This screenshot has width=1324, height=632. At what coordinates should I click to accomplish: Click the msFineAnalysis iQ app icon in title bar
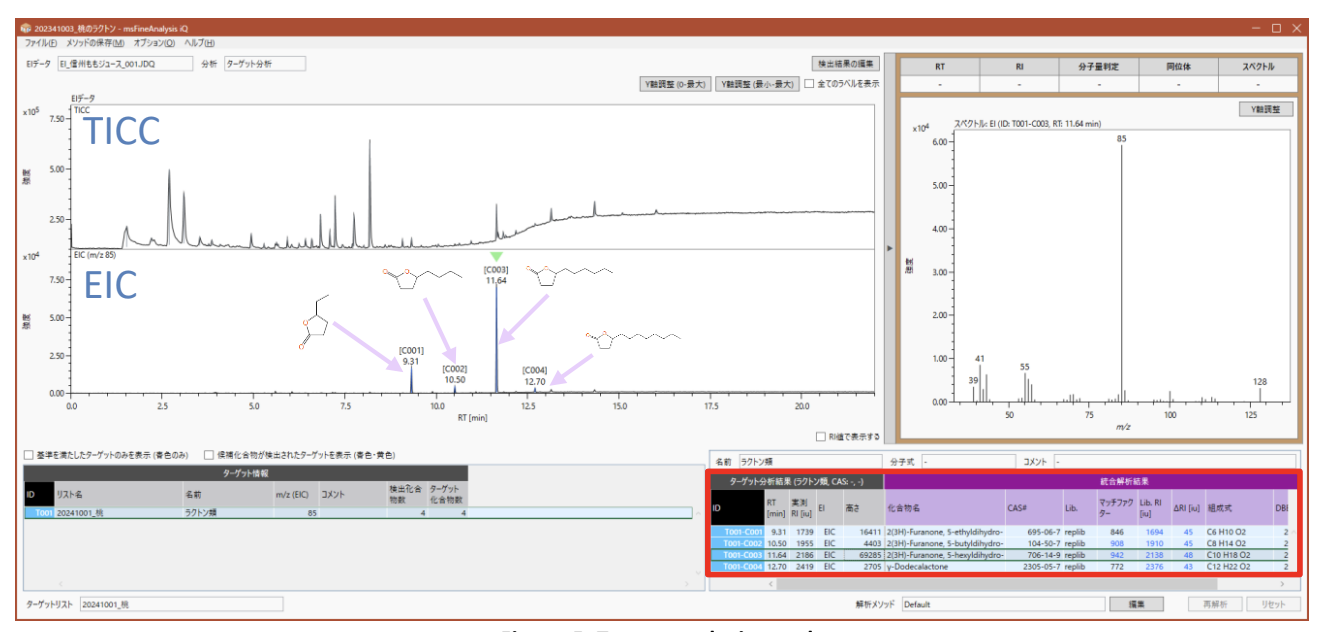pos(26,28)
